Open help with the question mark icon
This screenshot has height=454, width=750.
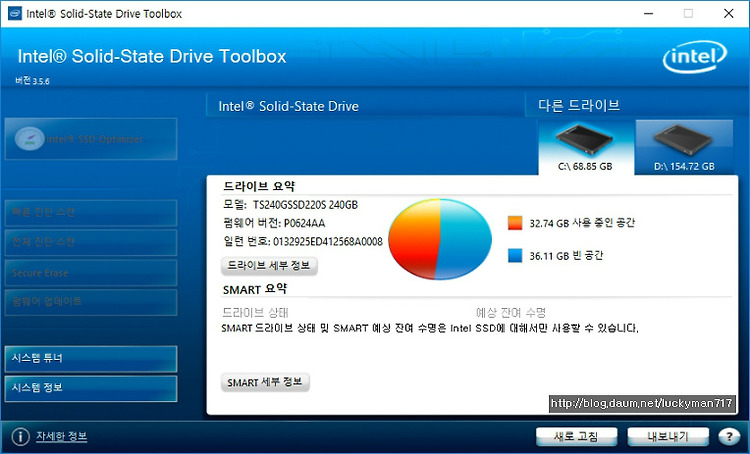point(729,436)
